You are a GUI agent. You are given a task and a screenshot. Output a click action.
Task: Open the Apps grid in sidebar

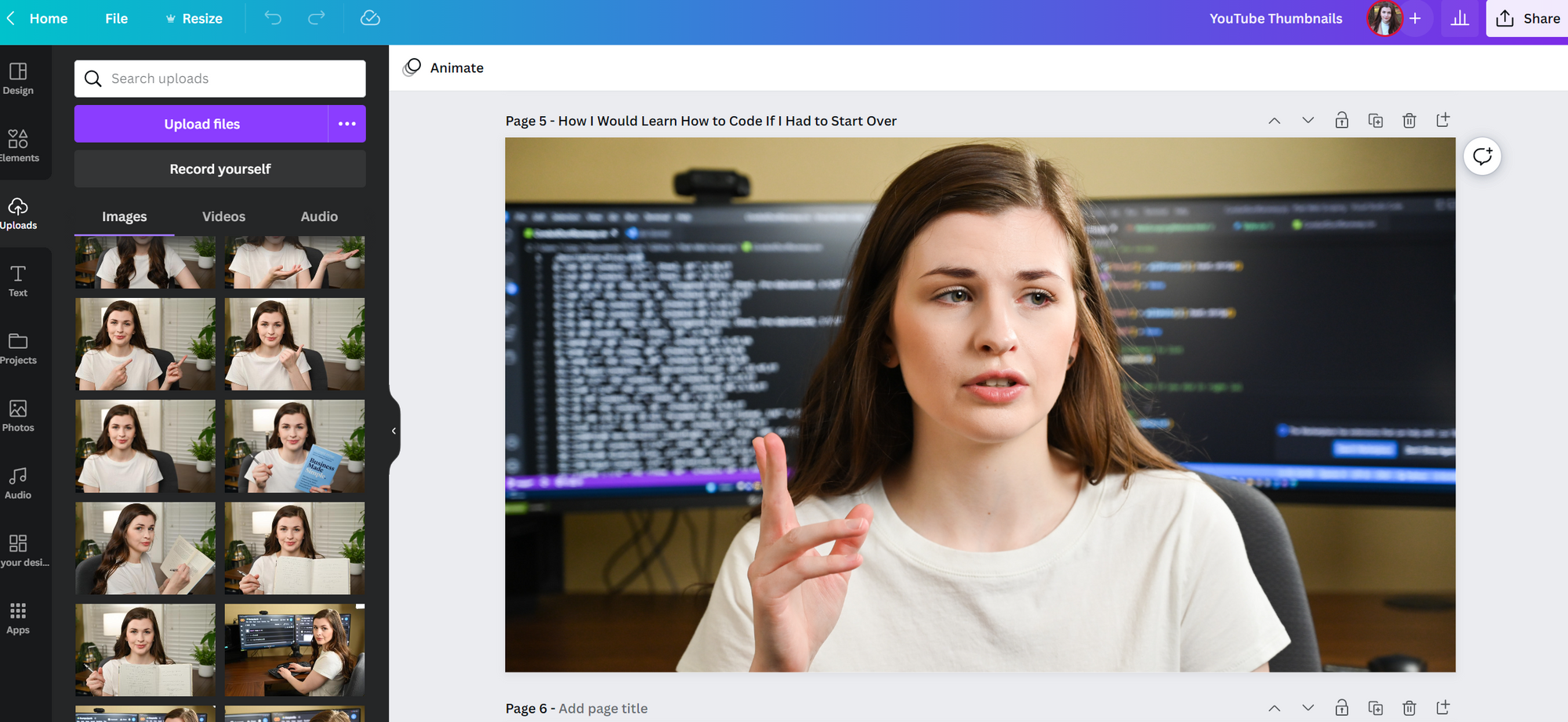click(18, 619)
